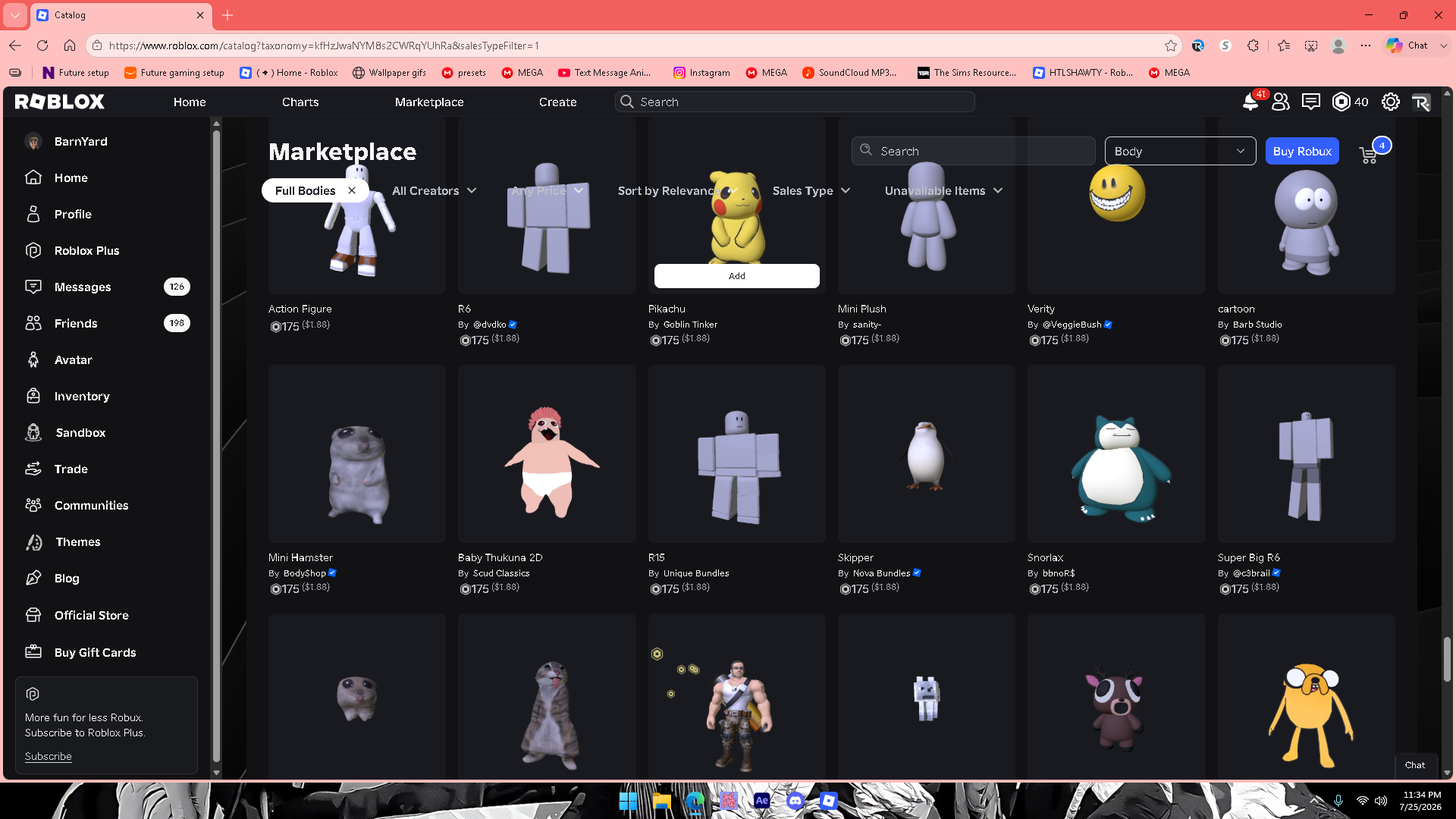Open the Wallpaper gifs bookmark
Screen dimensions: 1456x819
point(389,73)
